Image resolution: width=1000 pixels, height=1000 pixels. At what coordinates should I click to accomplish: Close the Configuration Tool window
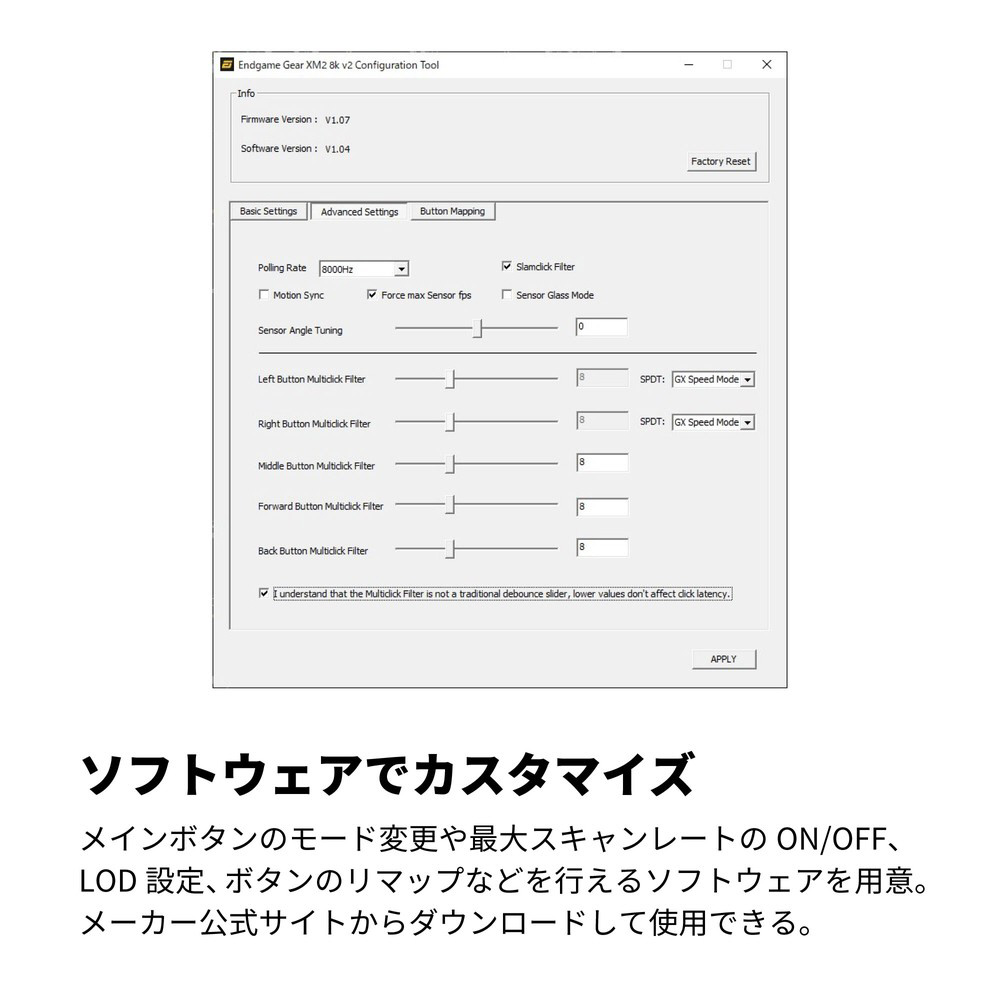(766, 65)
